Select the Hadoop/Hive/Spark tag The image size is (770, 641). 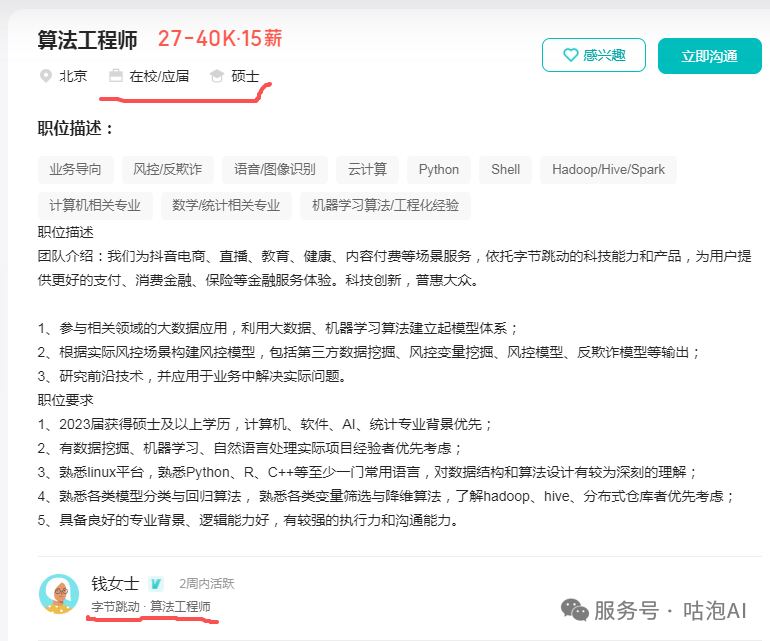tap(608, 169)
